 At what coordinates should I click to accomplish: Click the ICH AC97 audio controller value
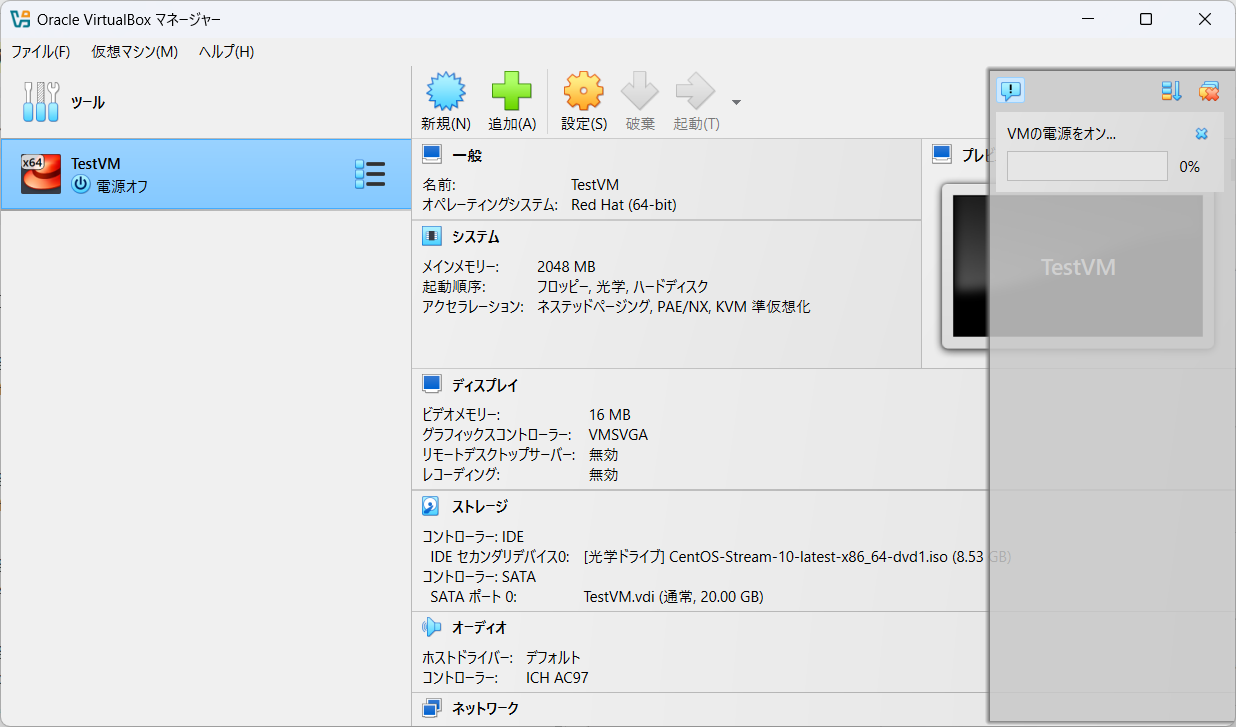click(557, 678)
